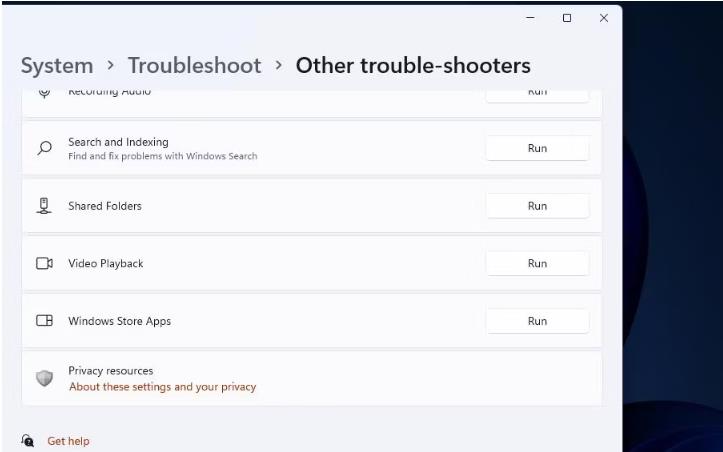This screenshot has width=723, height=452.
Task: Click the Privacy resources shield icon
Action: click(44, 378)
